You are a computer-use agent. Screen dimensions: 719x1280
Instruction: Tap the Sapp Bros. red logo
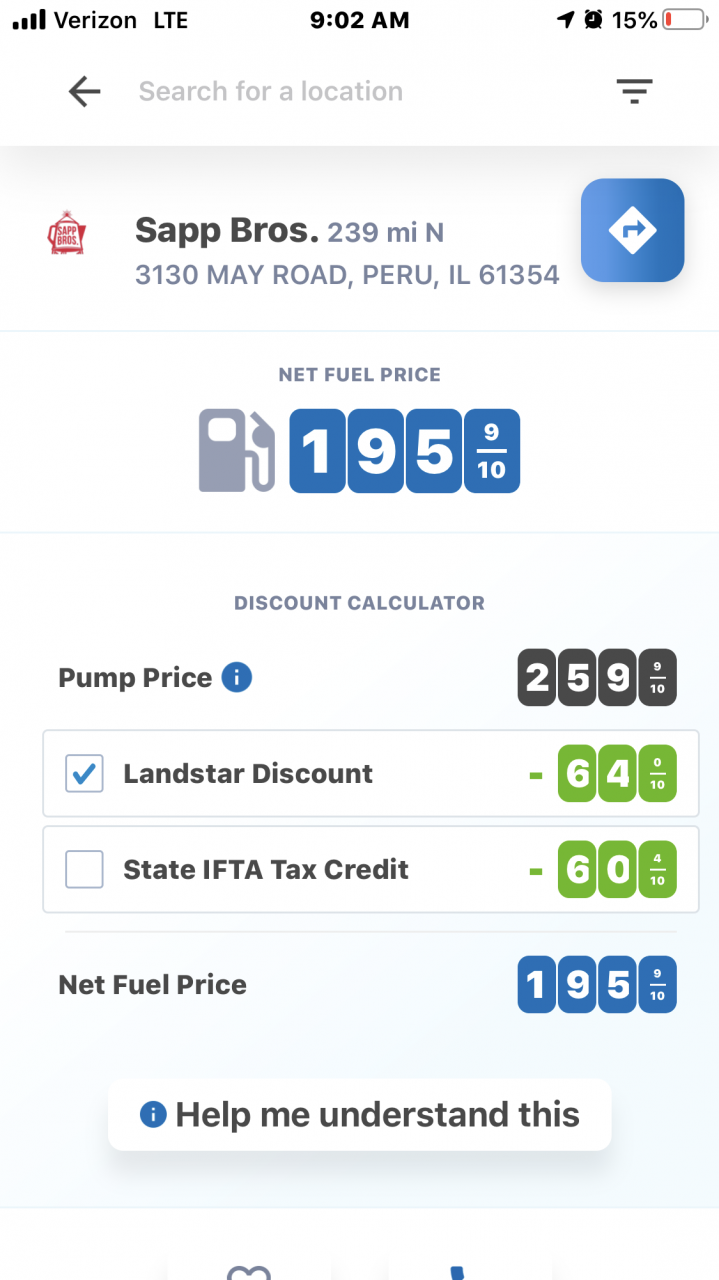click(x=67, y=234)
